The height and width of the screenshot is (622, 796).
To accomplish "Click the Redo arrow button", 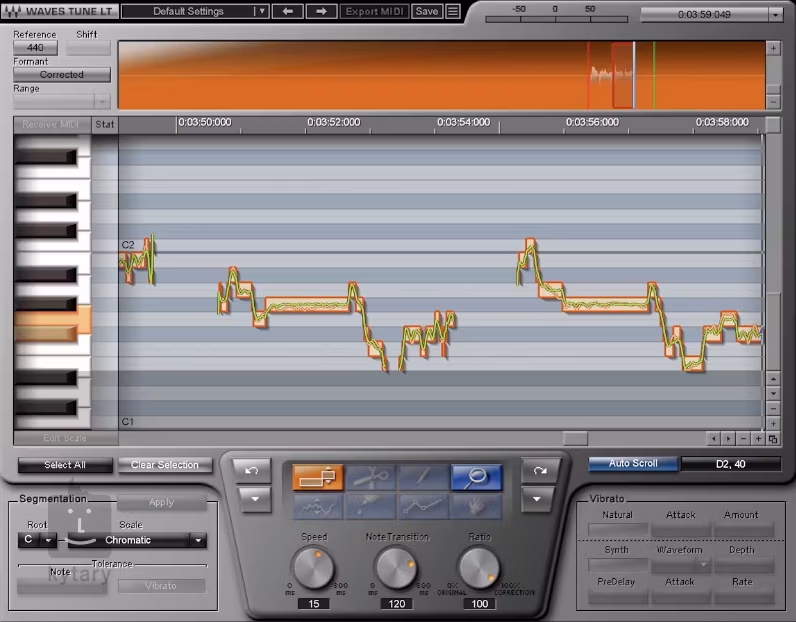I will (x=540, y=470).
